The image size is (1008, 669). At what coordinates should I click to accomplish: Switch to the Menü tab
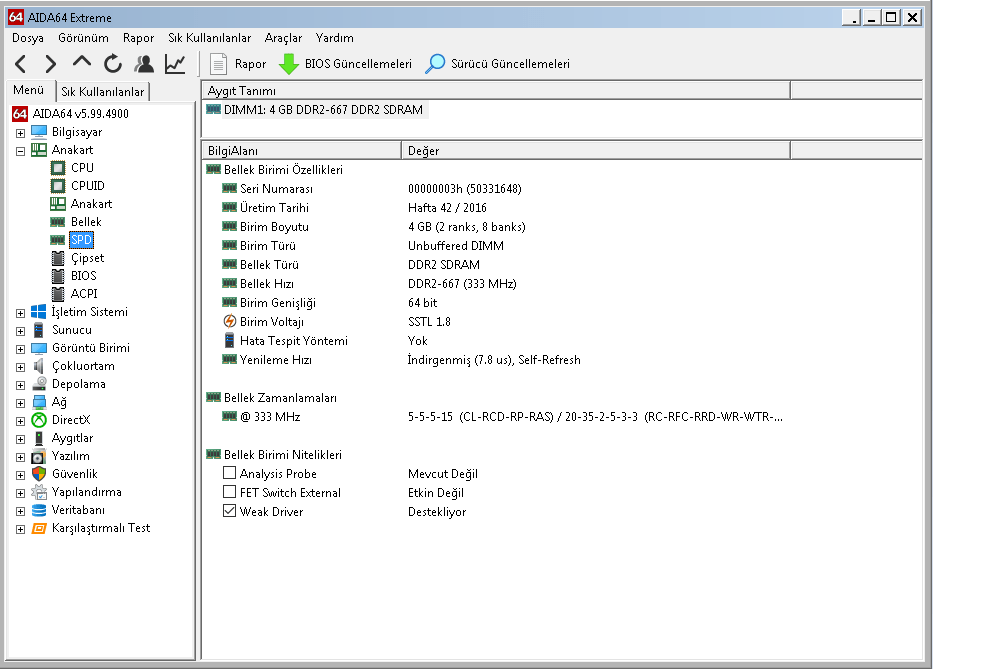click(29, 90)
